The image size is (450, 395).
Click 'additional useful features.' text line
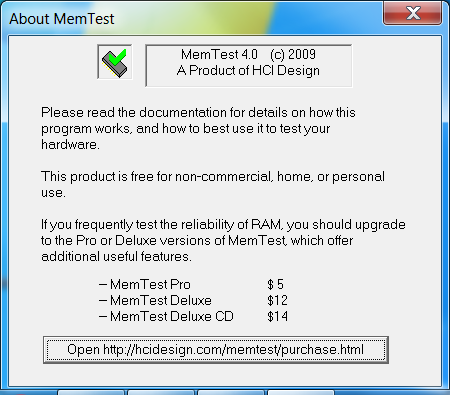[x=116, y=256]
